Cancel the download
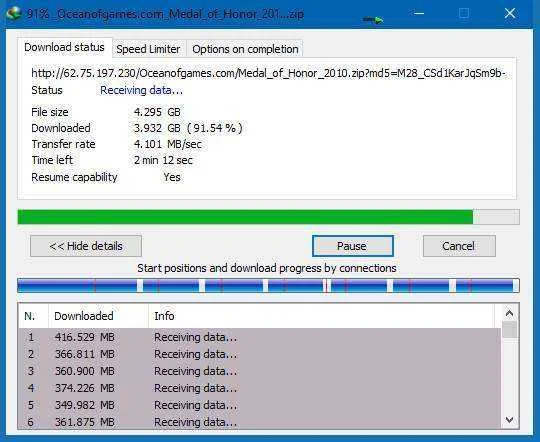 [459, 246]
